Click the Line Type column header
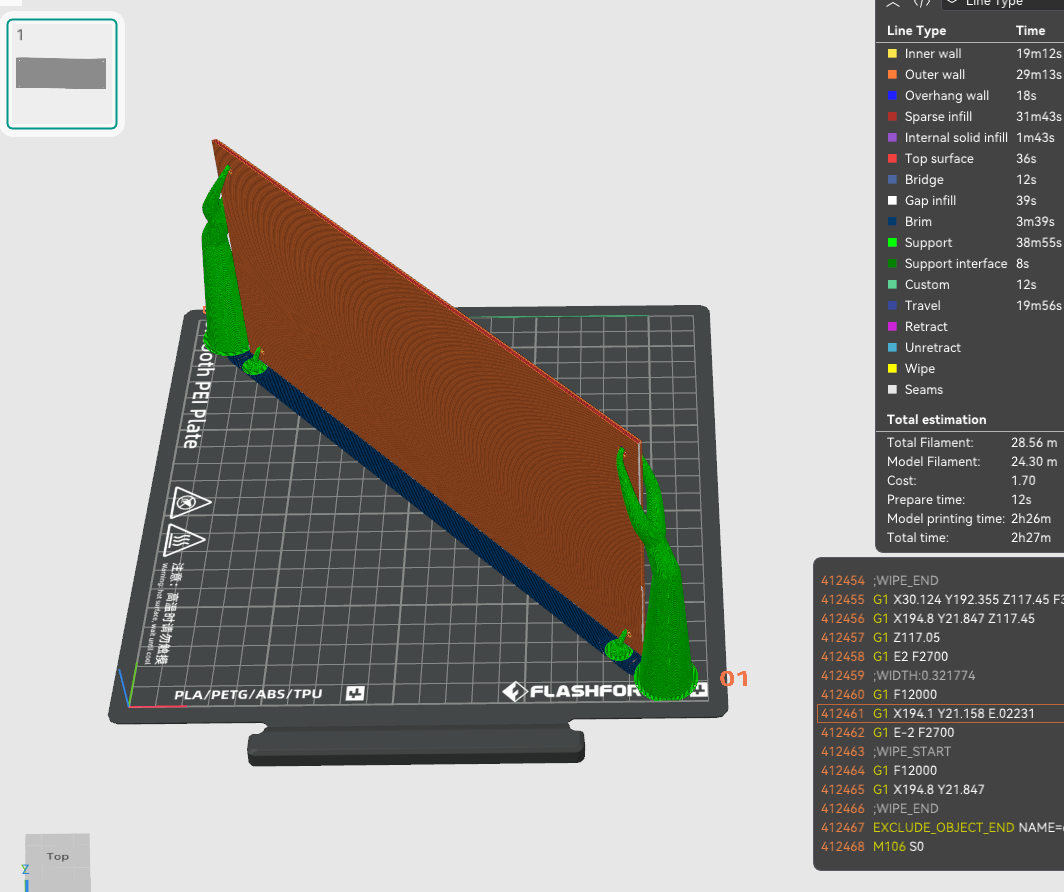The image size is (1064, 892). [916, 31]
